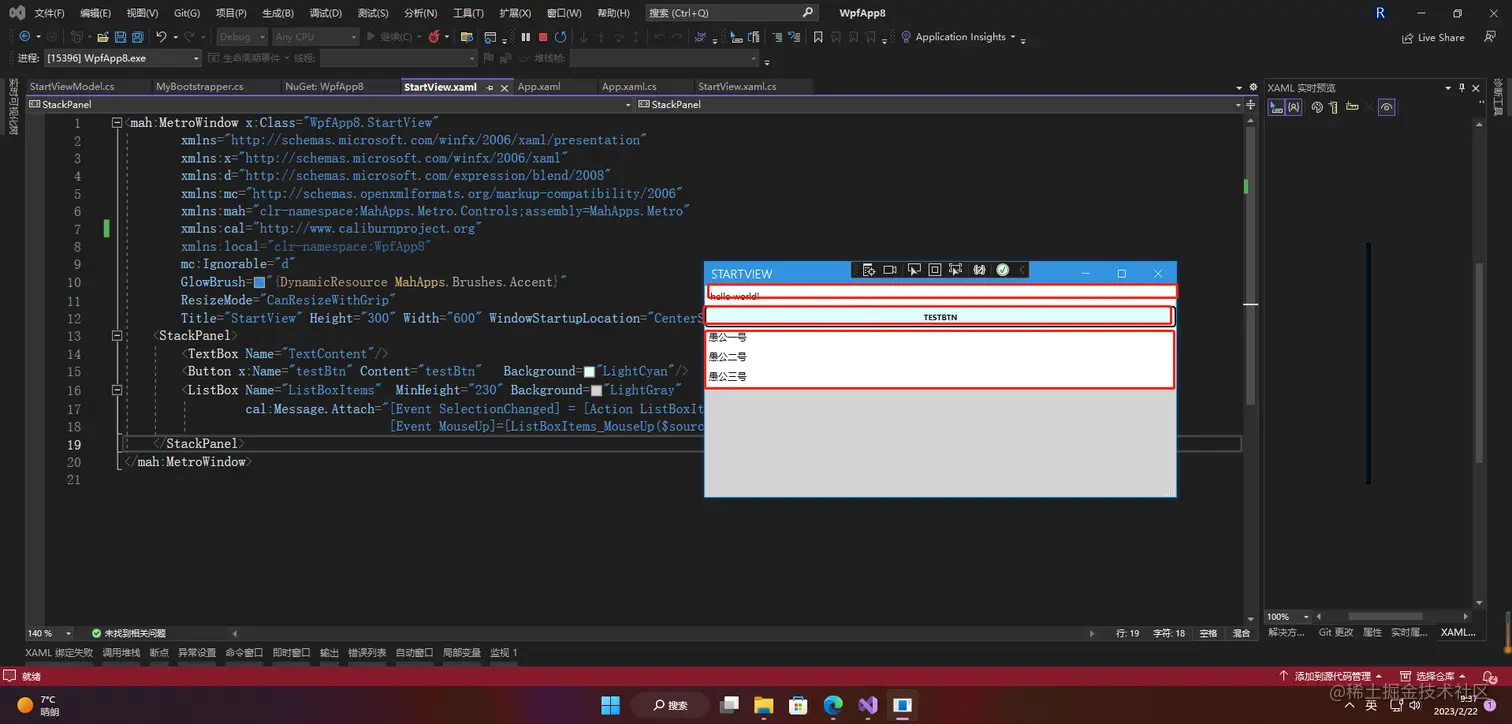Screen dimensions: 1512x724
Task: Click the TESTBTN button in the running app
Action: [x=939, y=316]
